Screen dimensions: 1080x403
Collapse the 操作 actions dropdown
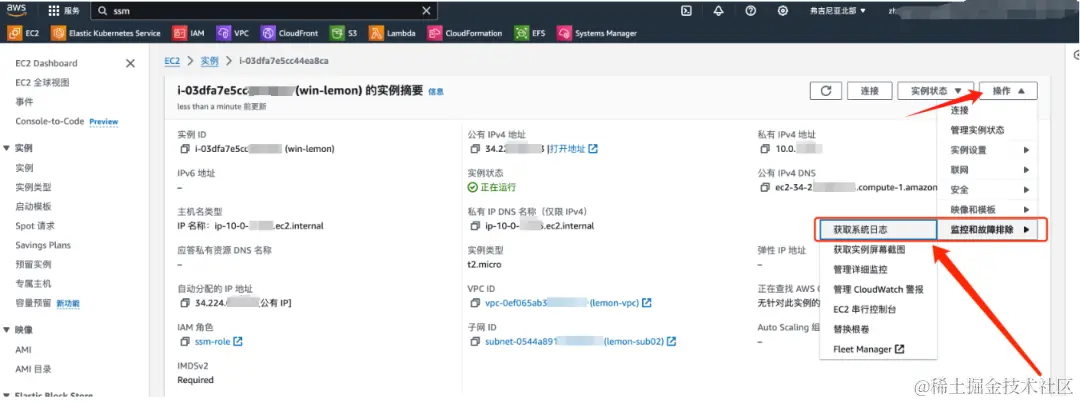coord(1008,90)
